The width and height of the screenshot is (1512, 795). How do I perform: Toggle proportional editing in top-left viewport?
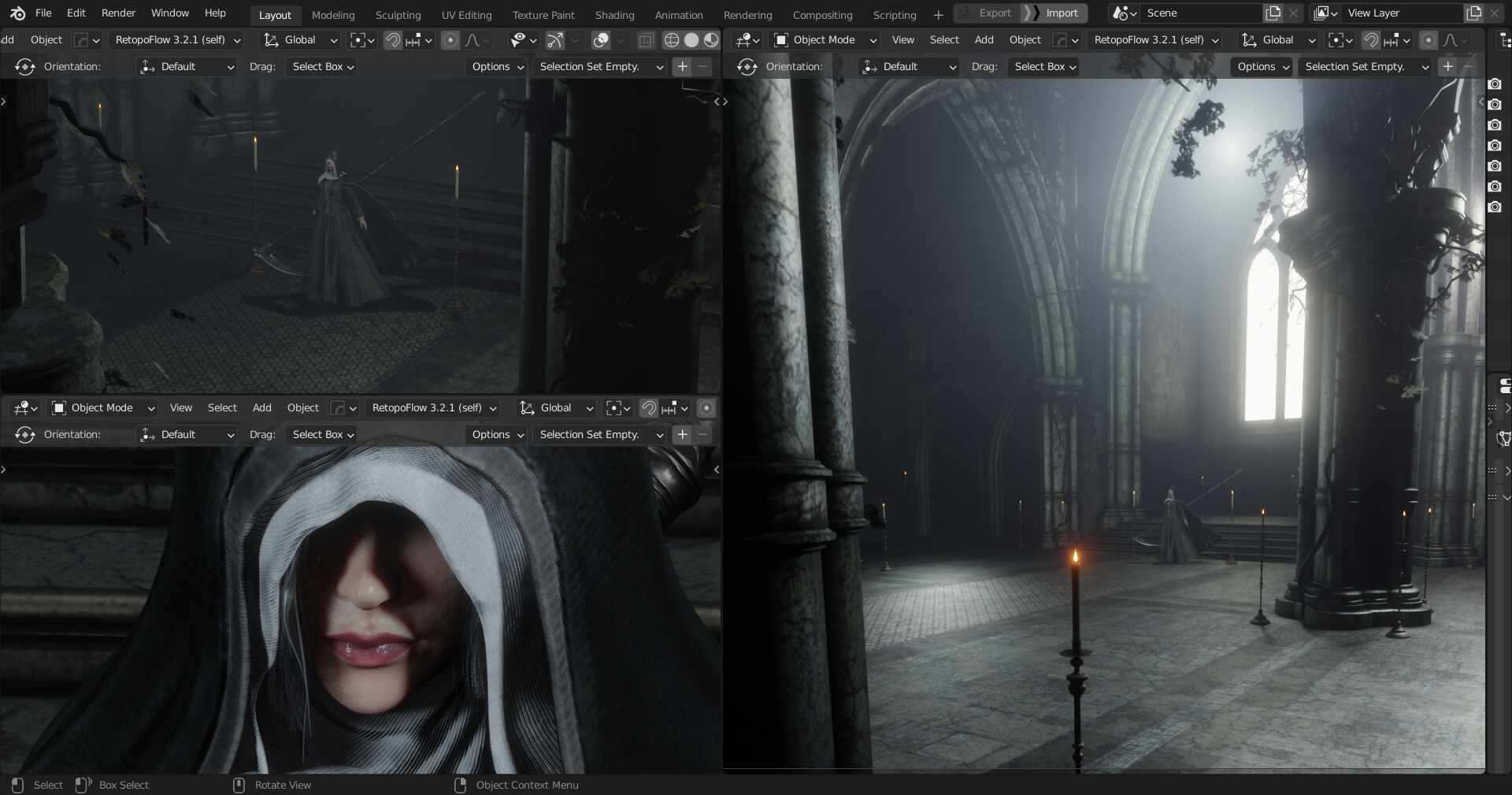pos(450,40)
